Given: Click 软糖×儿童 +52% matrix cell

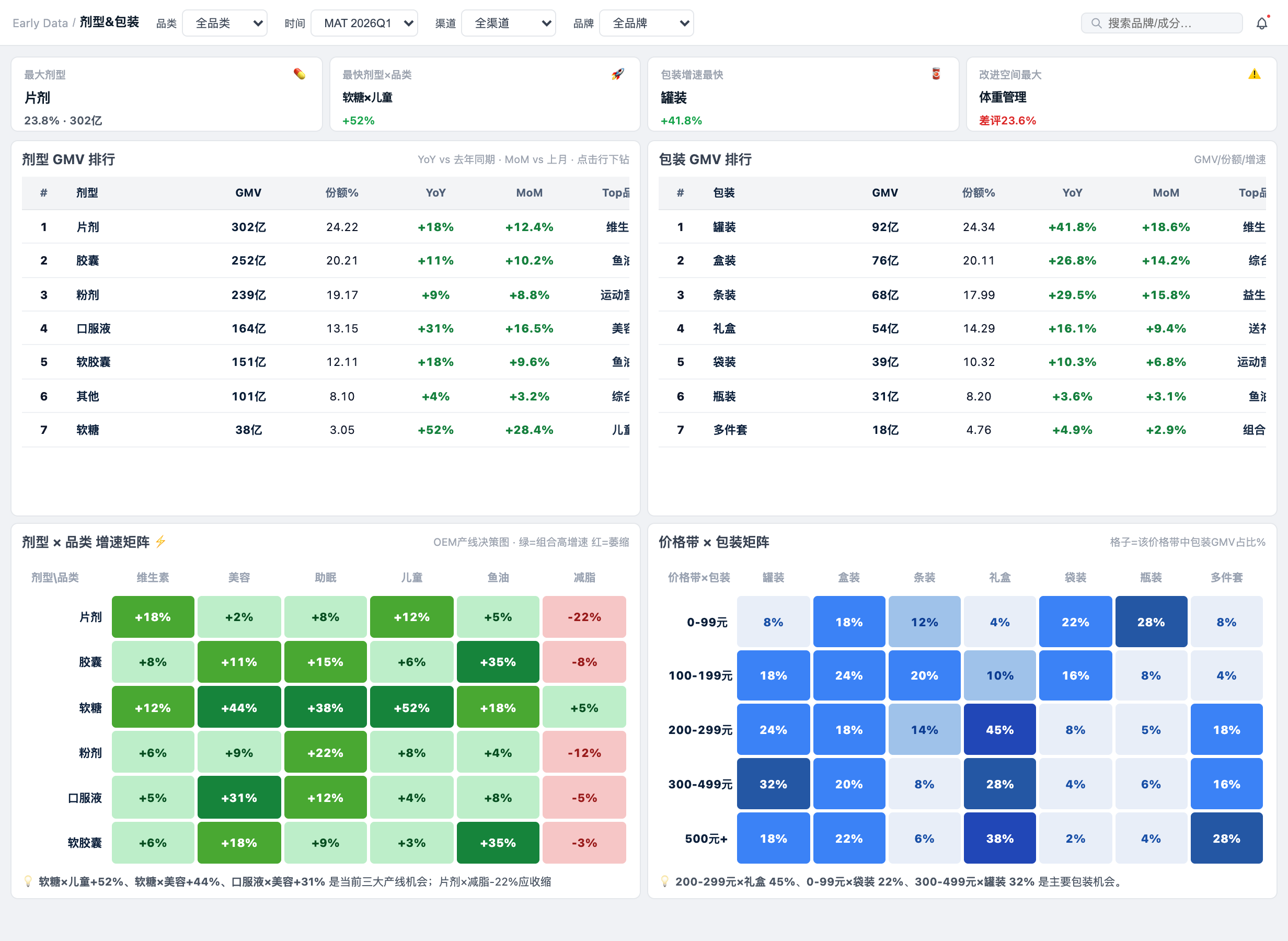Looking at the screenshot, I should pos(412,707).
